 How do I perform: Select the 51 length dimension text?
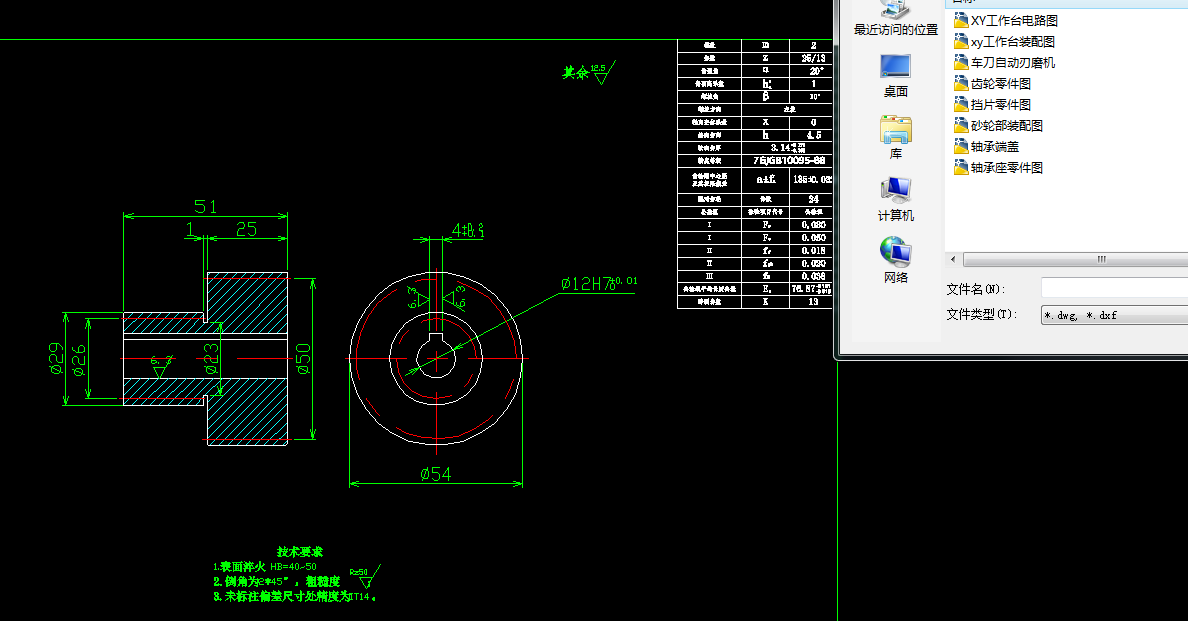(x=206, y=206)
